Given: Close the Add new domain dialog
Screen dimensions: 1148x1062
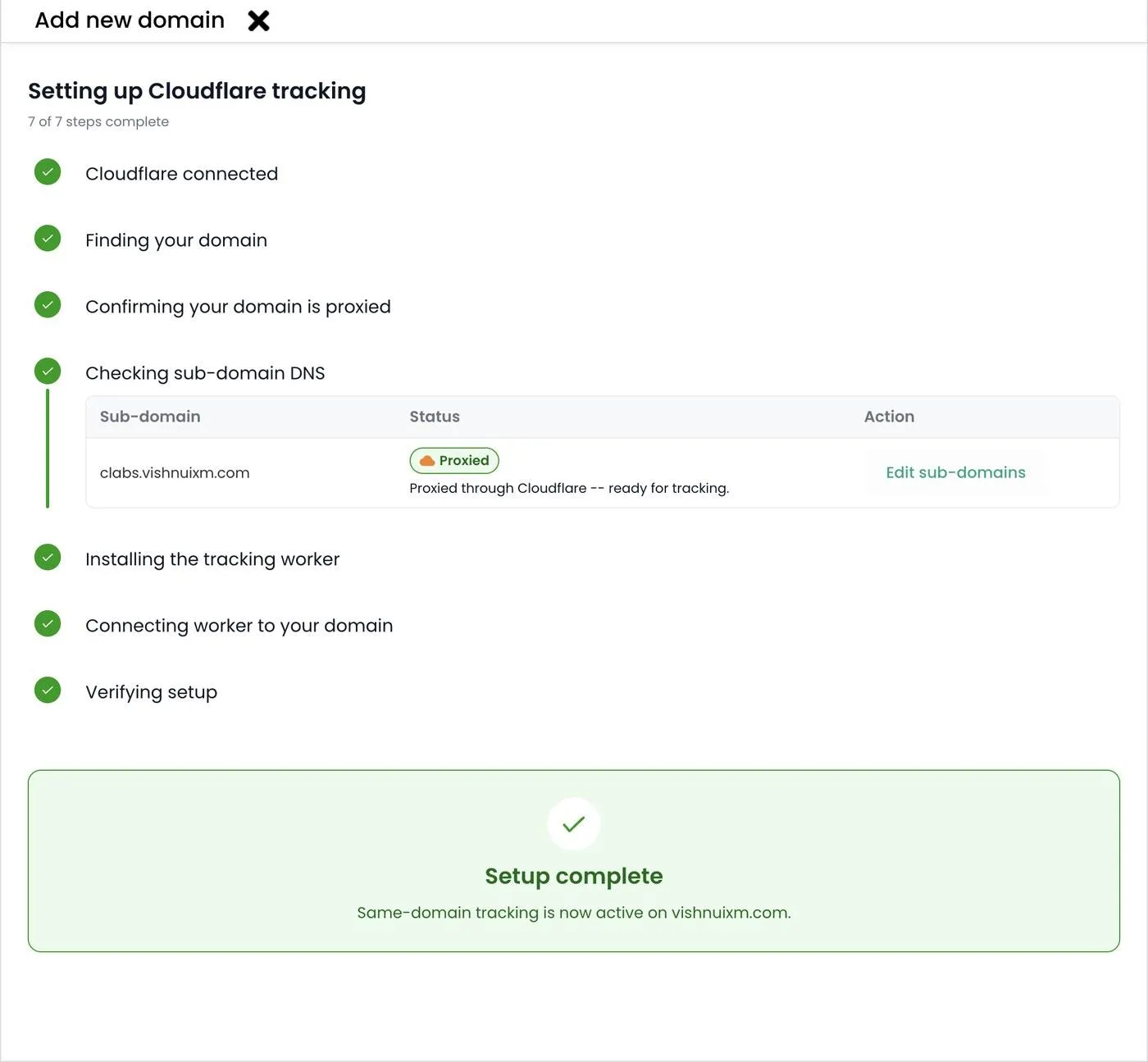Looking at the screenshot, I should click(x=258, y=21).
